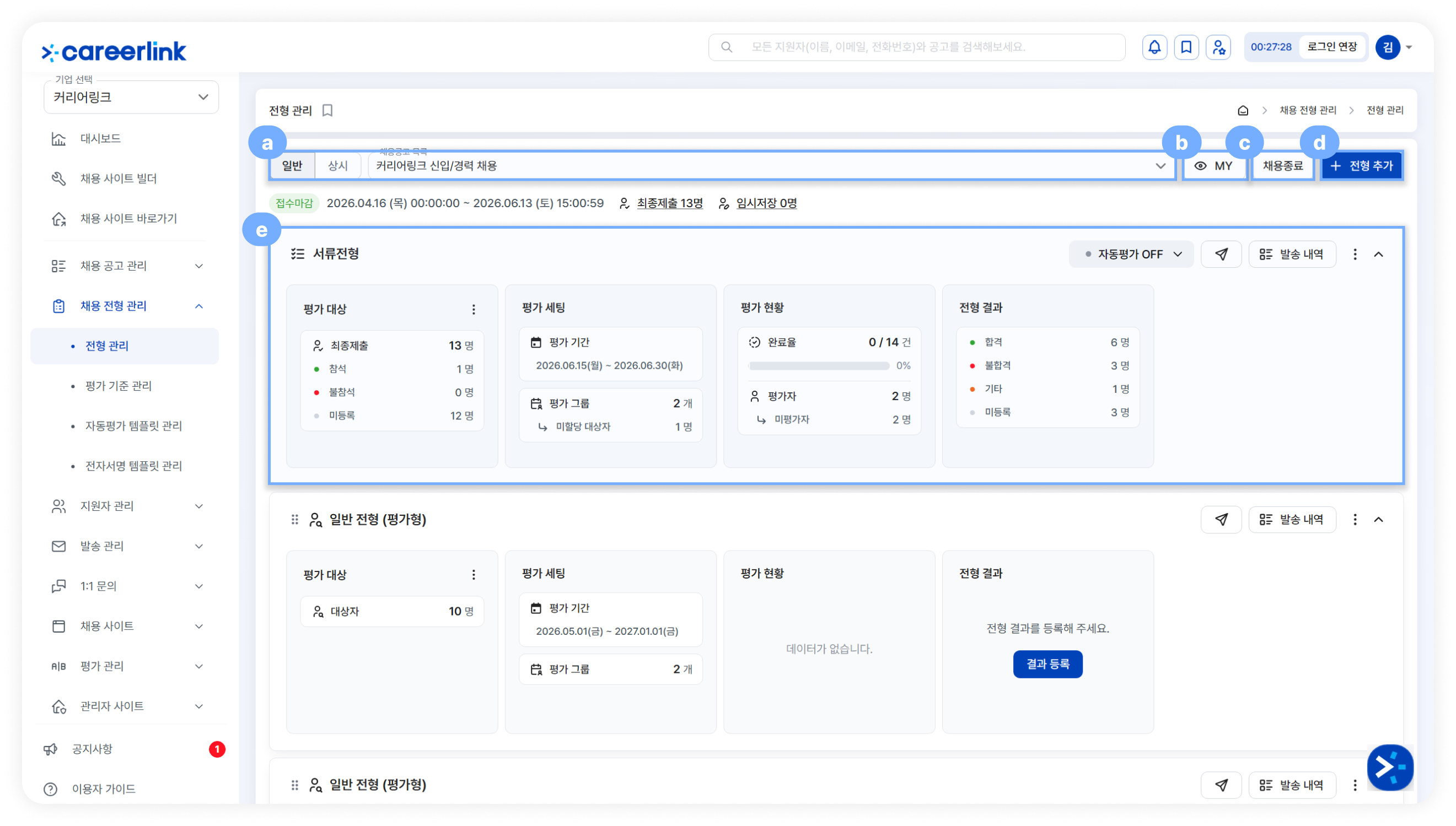Open kebab menu of first 일반 전형 section
1456x826 pixels.
(x=1355, y=520)
